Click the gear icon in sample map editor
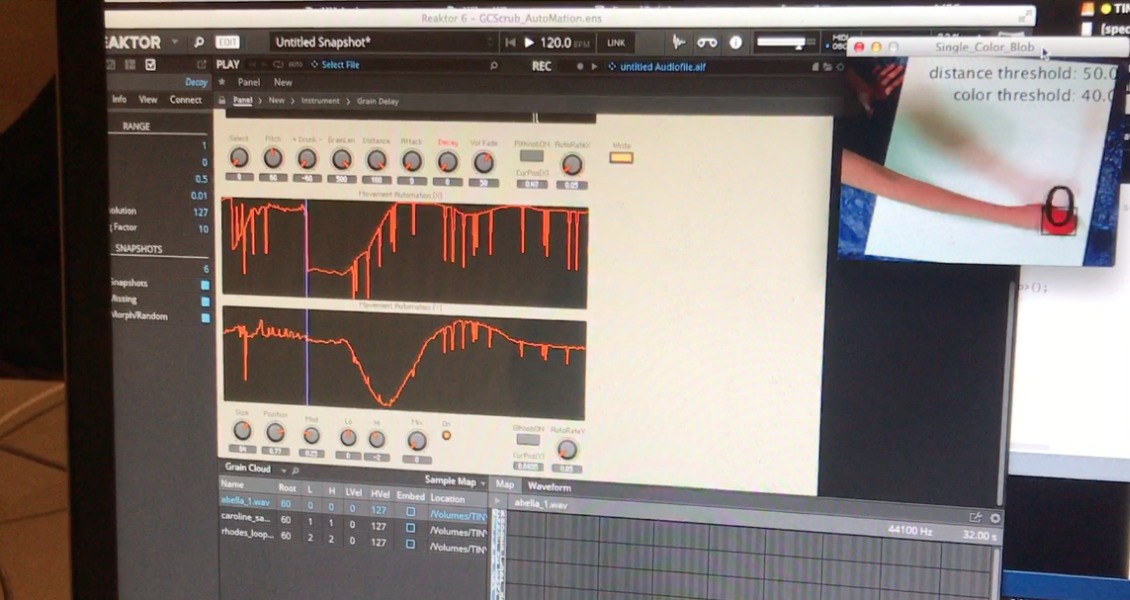The image size is (1130, 600). click(x=995, y=518)
